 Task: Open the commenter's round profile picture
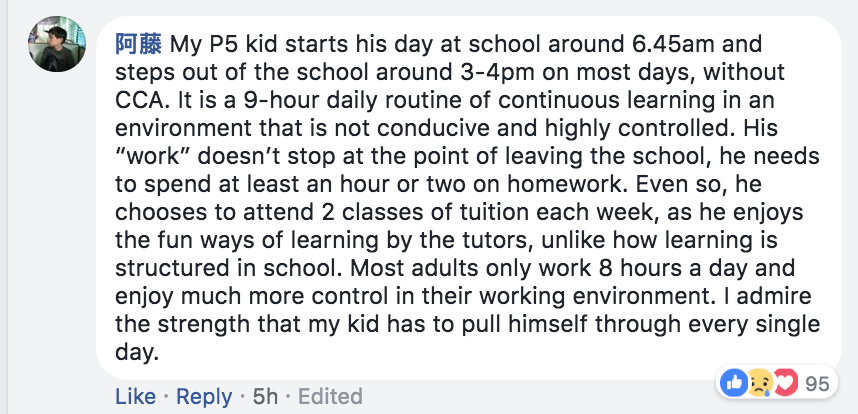coord(57,44)
